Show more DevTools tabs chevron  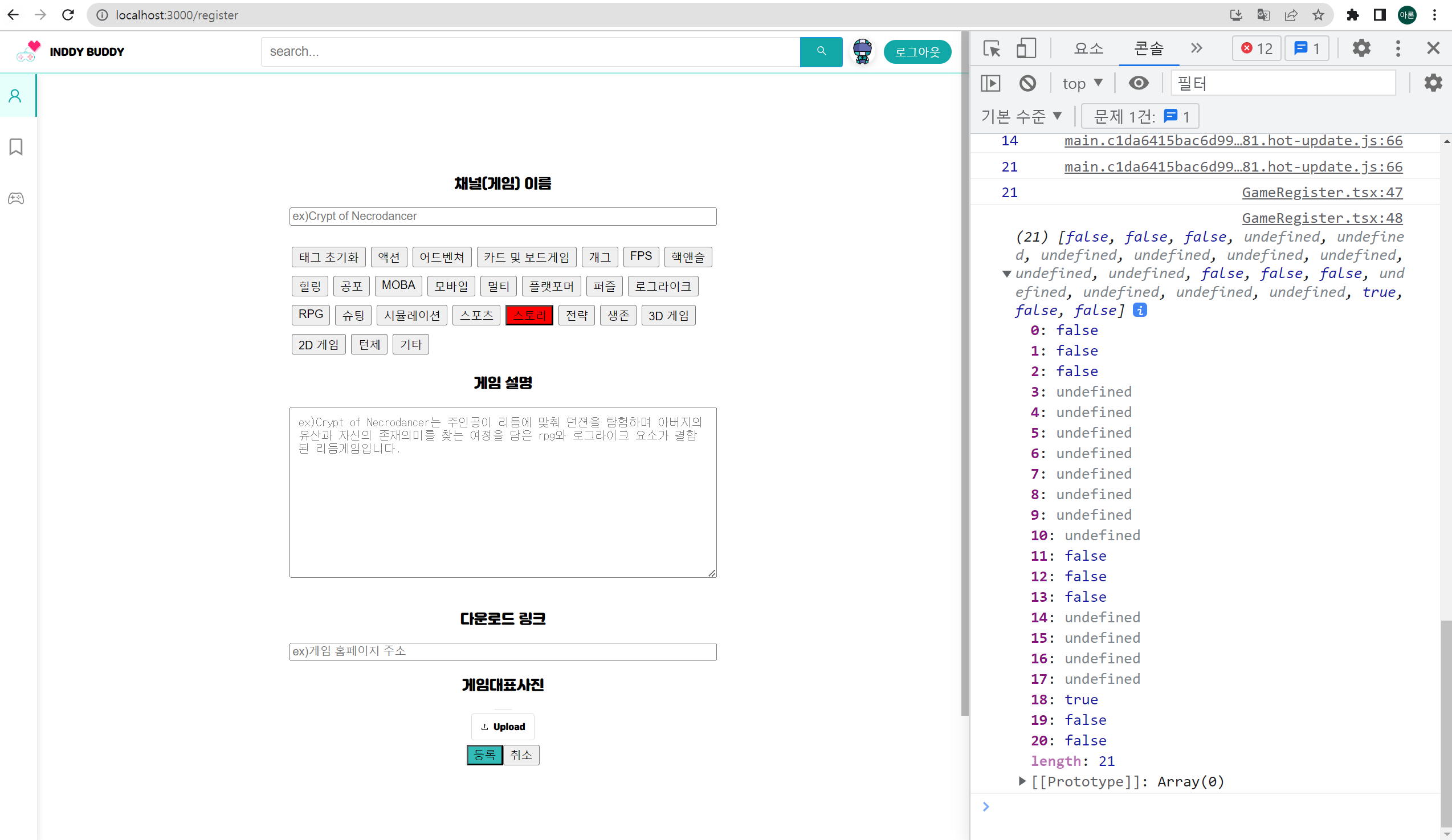click(1196, 48)
